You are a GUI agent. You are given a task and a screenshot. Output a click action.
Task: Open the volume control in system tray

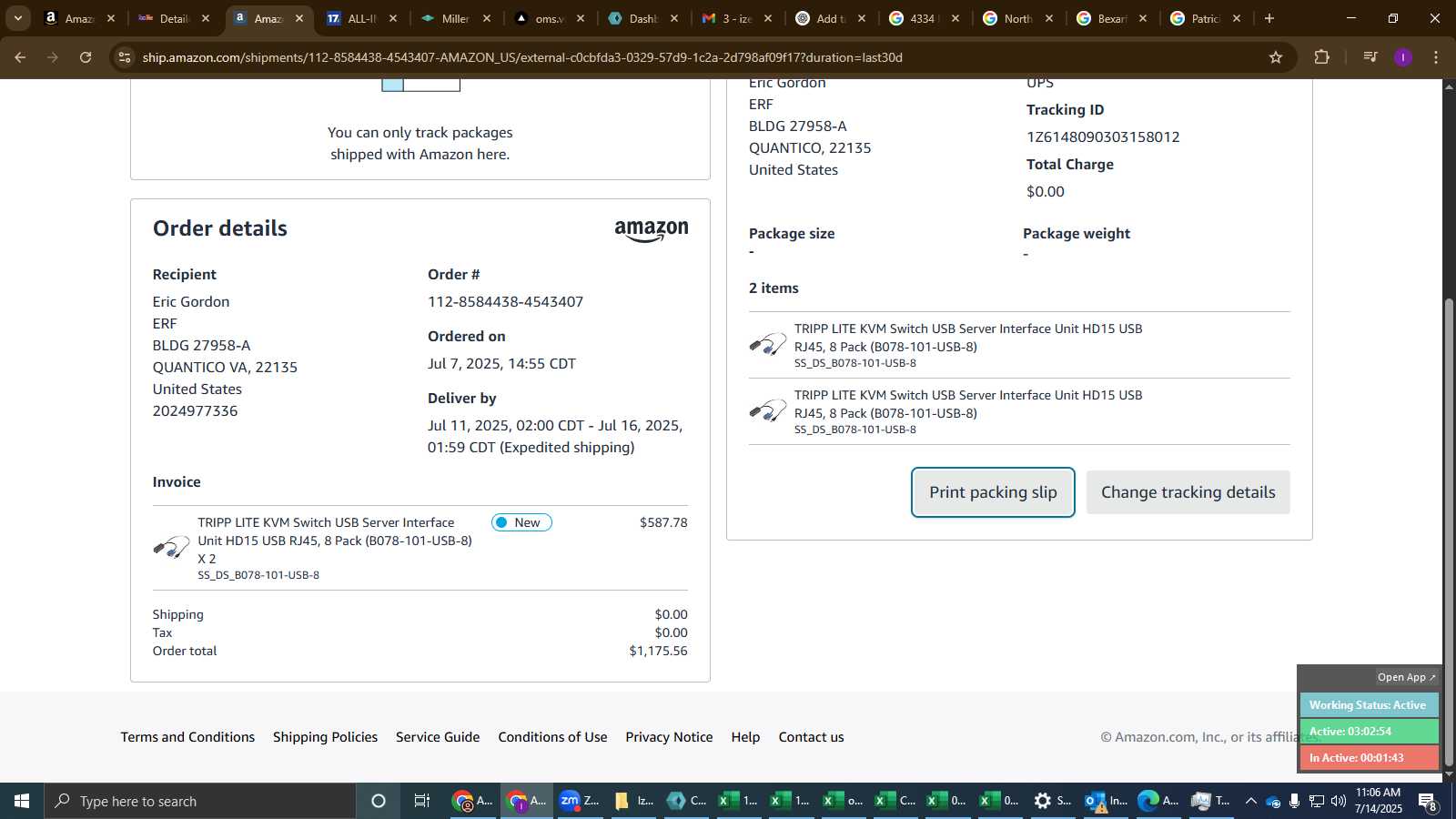(x=1339, y=801)
